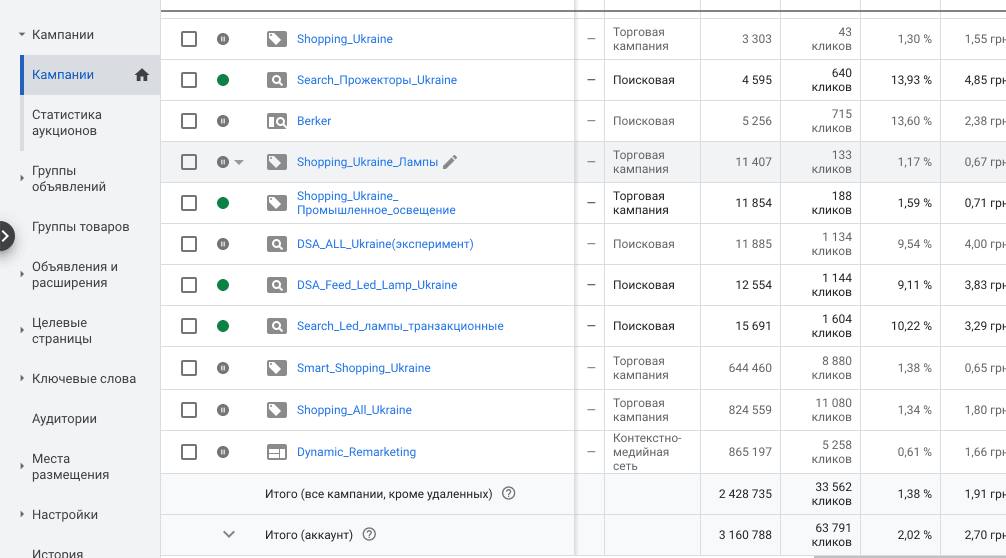Viewport: 1006px width, 558px height.
Task: Click the green status dot for Shopping_Ukraine_Промышленное_освещение
Action: pyautogui.click(x=223, y=203)
